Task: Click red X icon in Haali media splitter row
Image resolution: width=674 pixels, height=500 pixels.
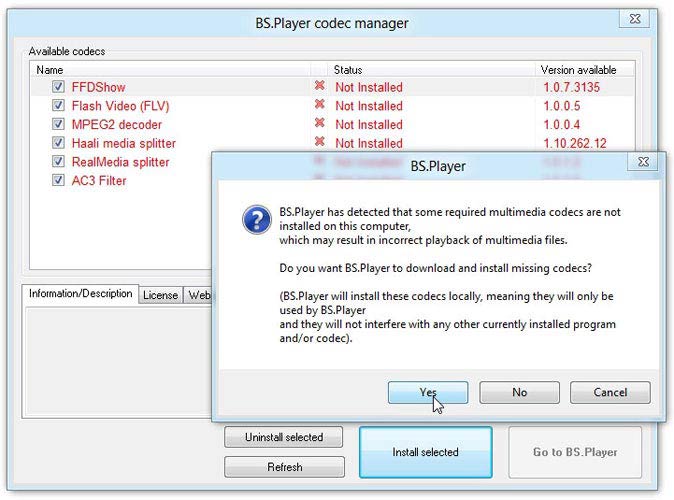Action: [320, 143]
